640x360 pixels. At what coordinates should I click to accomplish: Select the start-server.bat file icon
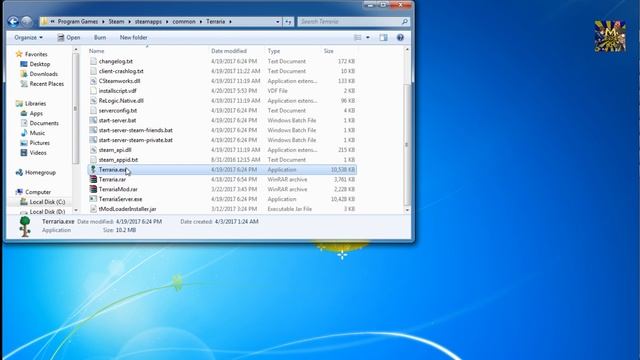pyautogui.click(x=93, y=120)
